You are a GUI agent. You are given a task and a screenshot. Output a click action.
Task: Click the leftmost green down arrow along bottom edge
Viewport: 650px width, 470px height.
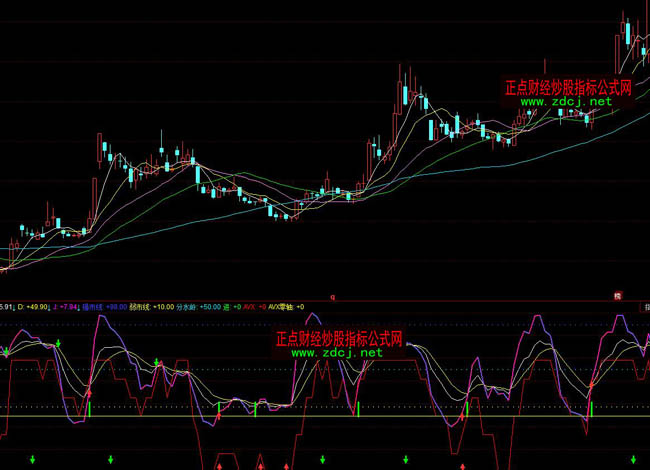(32, 459)
